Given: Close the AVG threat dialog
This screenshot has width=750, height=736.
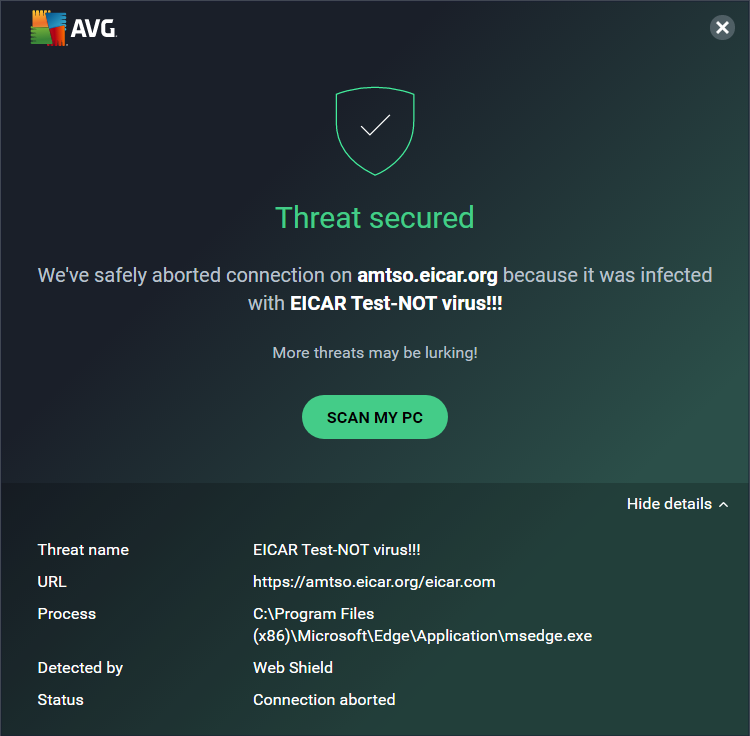Looking at the screenshot, I should click(x=722, y=28).
